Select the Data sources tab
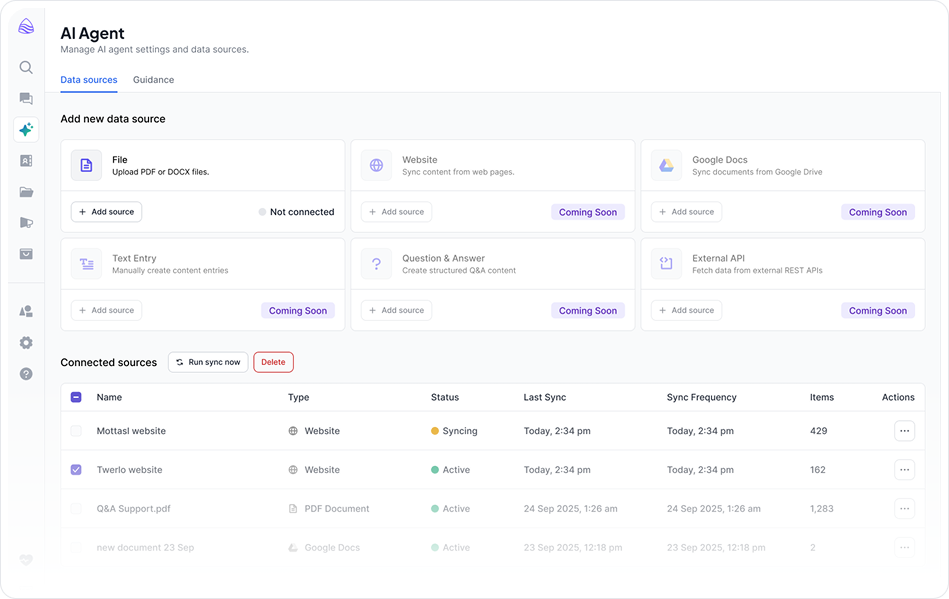The width and height of the screenshot is (949, 599). click(89, 80)
